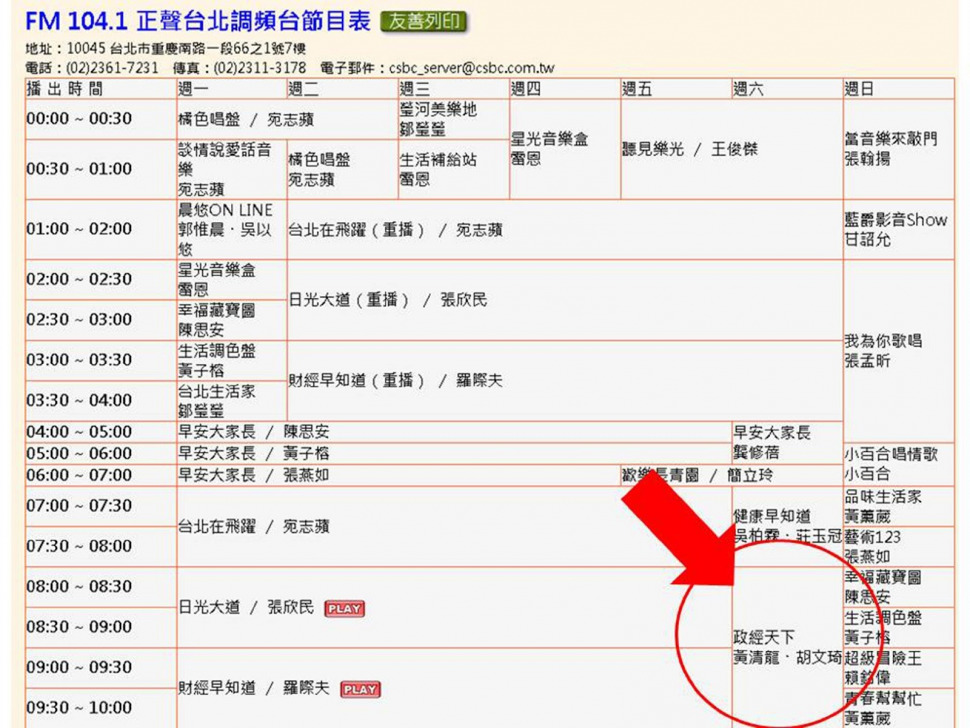Select the 05:00 ~ 06:00 time slot
The image size is (970, 728).
click(x=101, y=453)
